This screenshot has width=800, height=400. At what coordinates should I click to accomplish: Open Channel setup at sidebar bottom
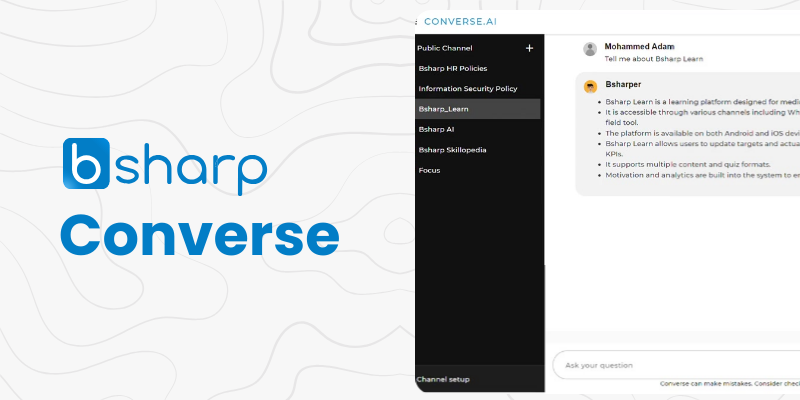pos(443,379)
